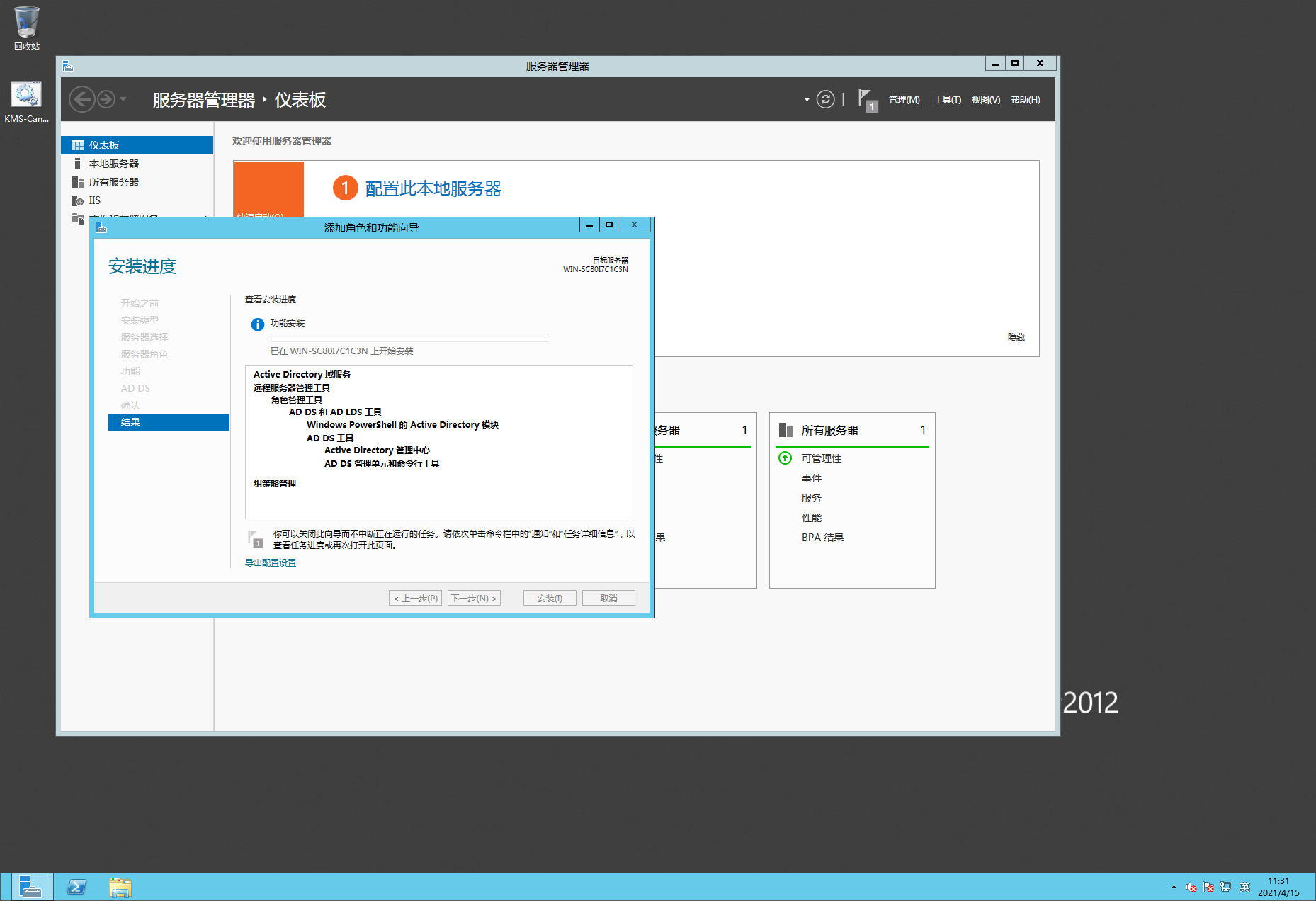The width and height of the screenshot is (1316, 901).
Task: Launch PowerShell from the taskbar
Action: pyautogui.click(x=76, y=887)
